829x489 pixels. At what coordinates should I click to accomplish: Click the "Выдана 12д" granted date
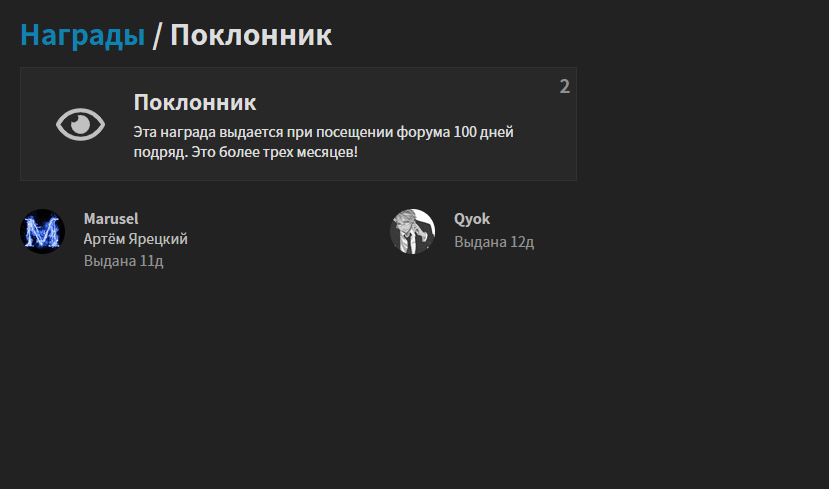pyautogui.click(x=494, y=242)
